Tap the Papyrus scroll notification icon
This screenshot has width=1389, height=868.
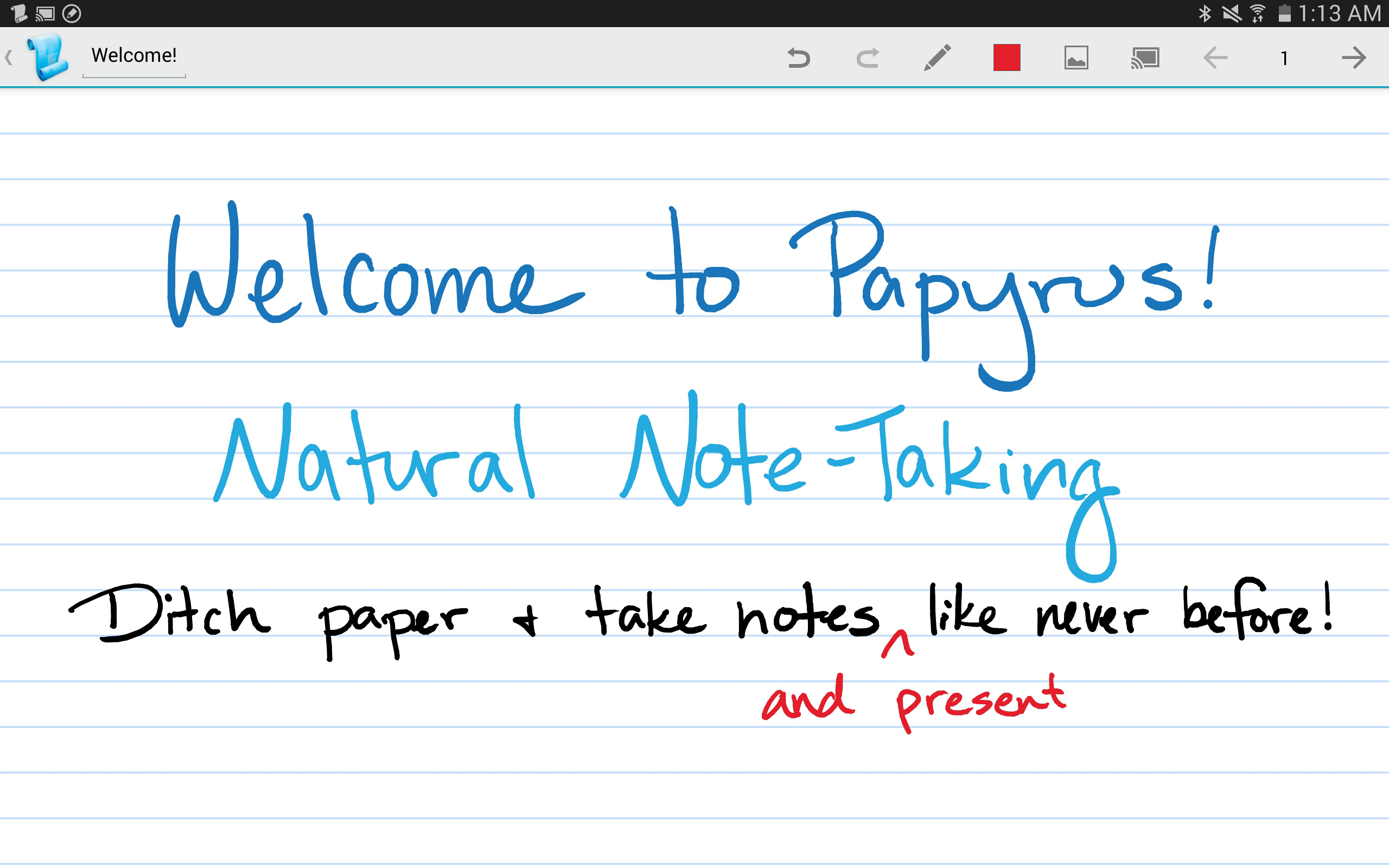pos(18,13)
